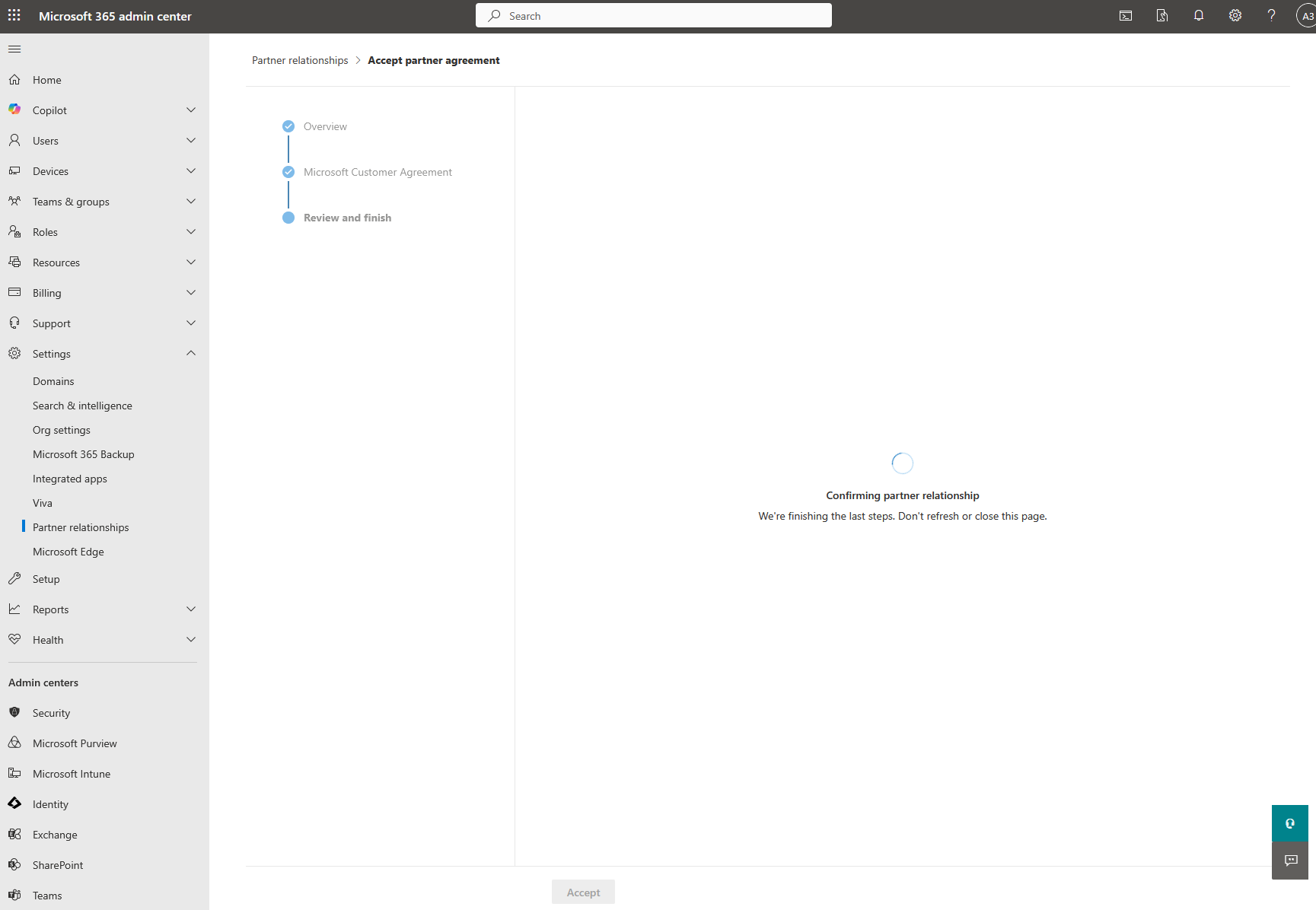The image size is (1316, 910).
Task: Open the app launcher waffle icon
Action: tap(14, 15)
